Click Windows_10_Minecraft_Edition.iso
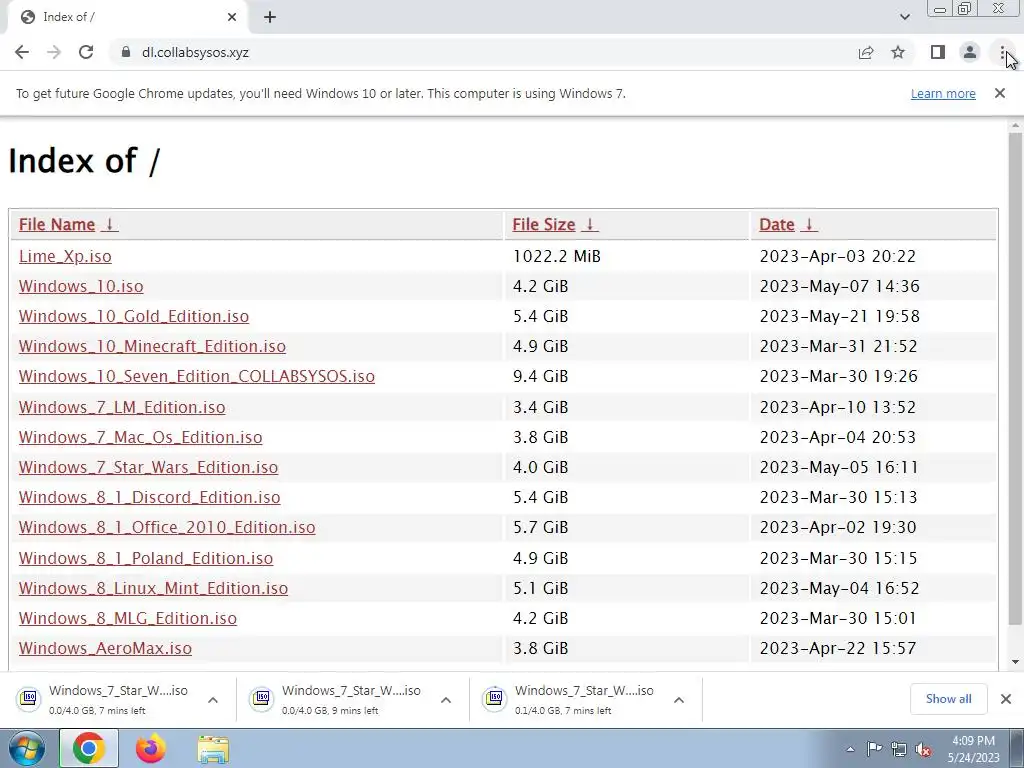Image resolution: width=1024 pixels, height=768 pixels. 152,346
